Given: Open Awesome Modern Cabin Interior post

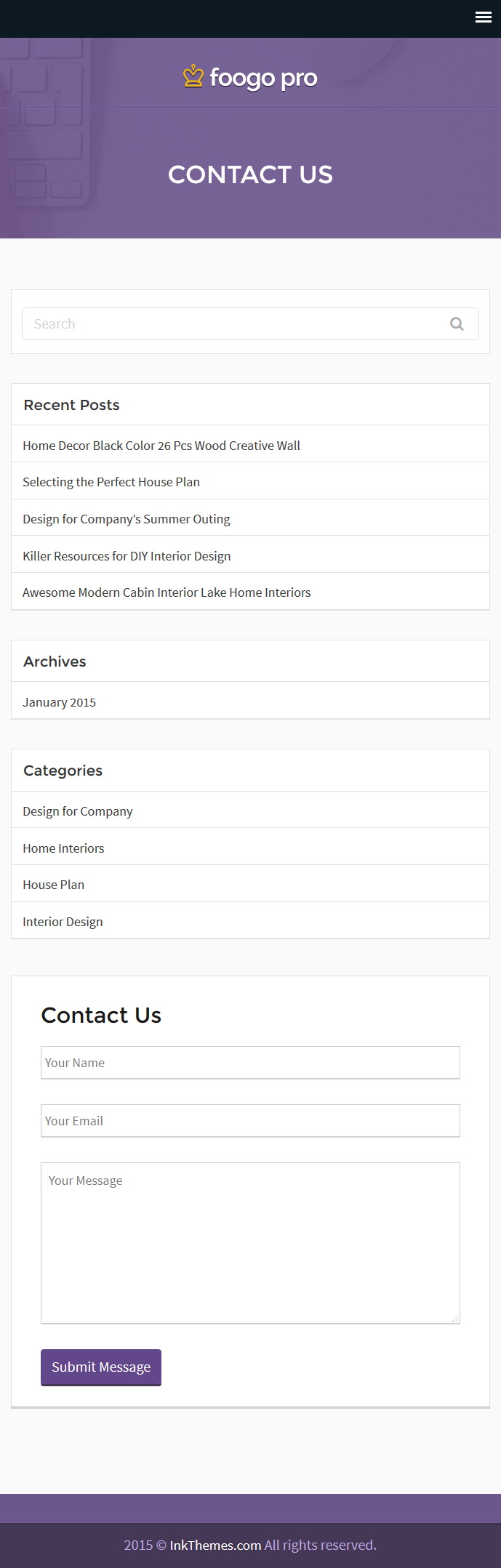Looking at the screenshot, I should (x=167, y=592).
